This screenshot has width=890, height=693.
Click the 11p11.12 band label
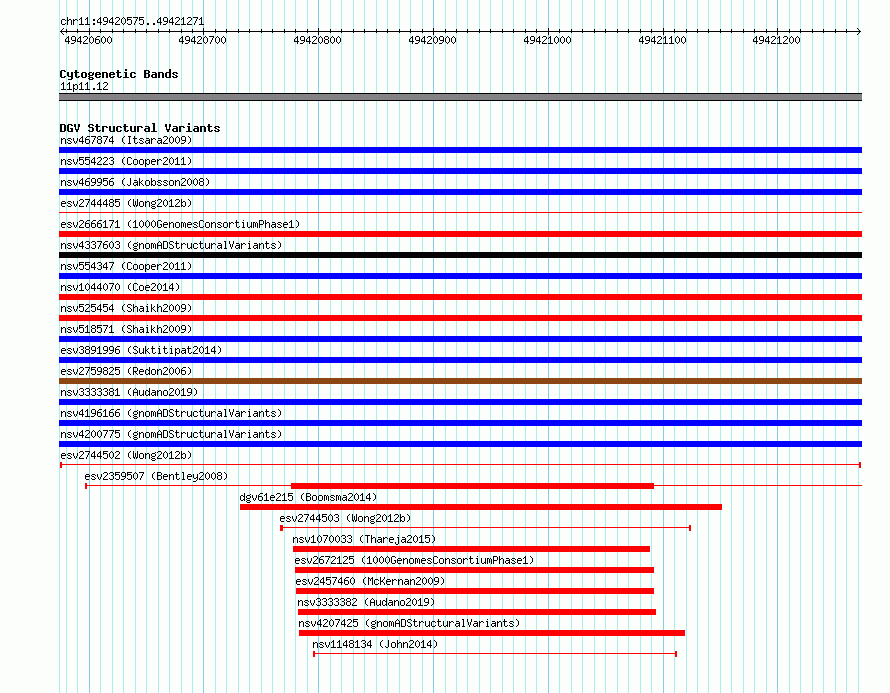click(x=85, y=86)
